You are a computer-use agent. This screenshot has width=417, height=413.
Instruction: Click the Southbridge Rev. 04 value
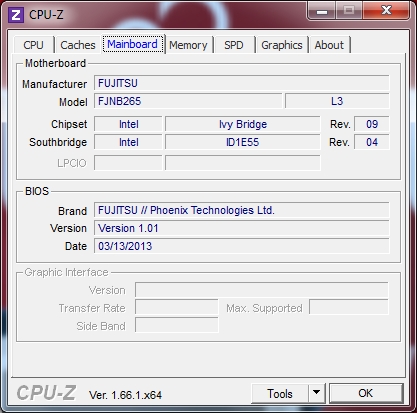[372, 142]
